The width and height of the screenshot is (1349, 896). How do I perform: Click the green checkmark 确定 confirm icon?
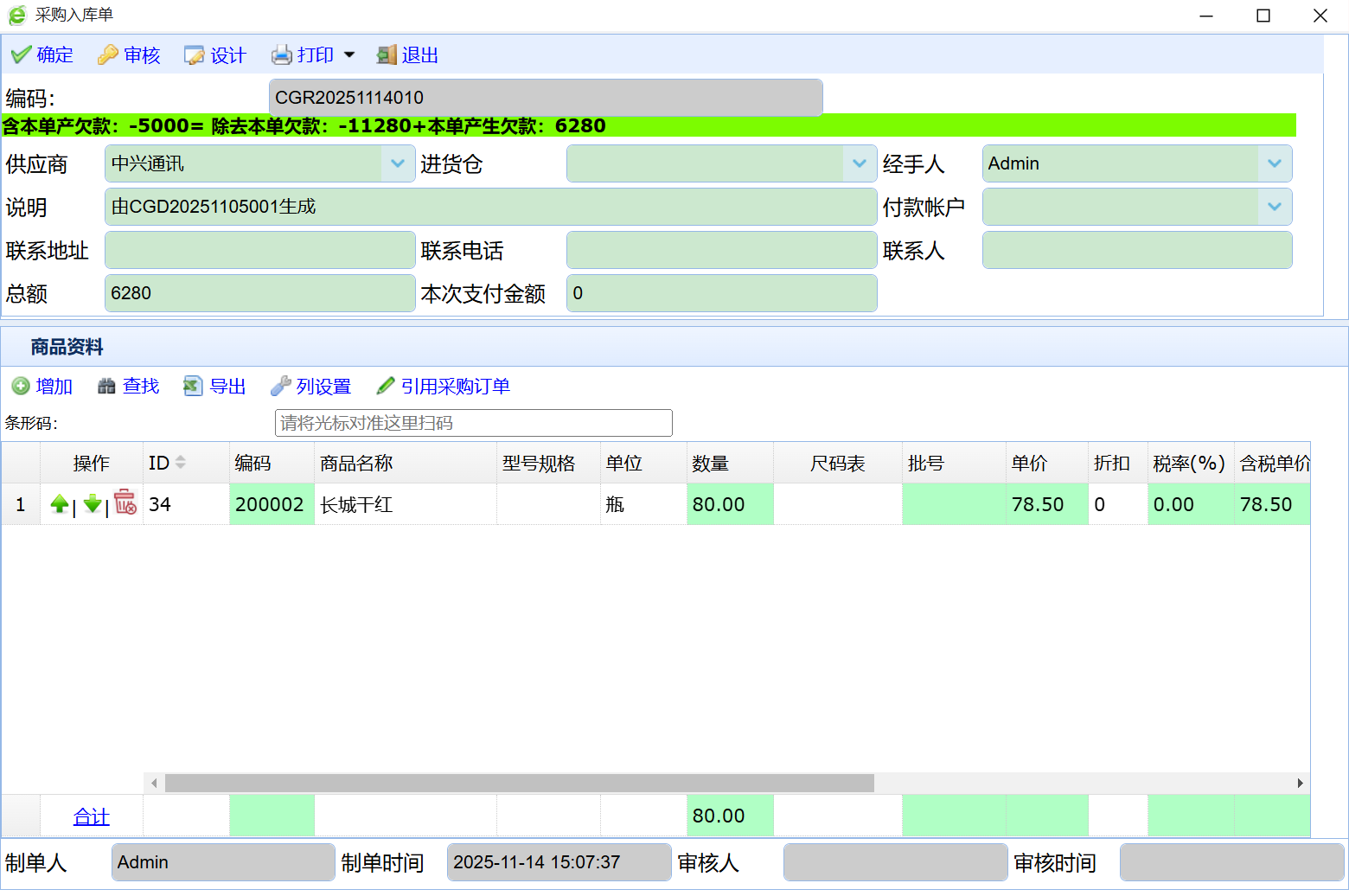[22, 55]
